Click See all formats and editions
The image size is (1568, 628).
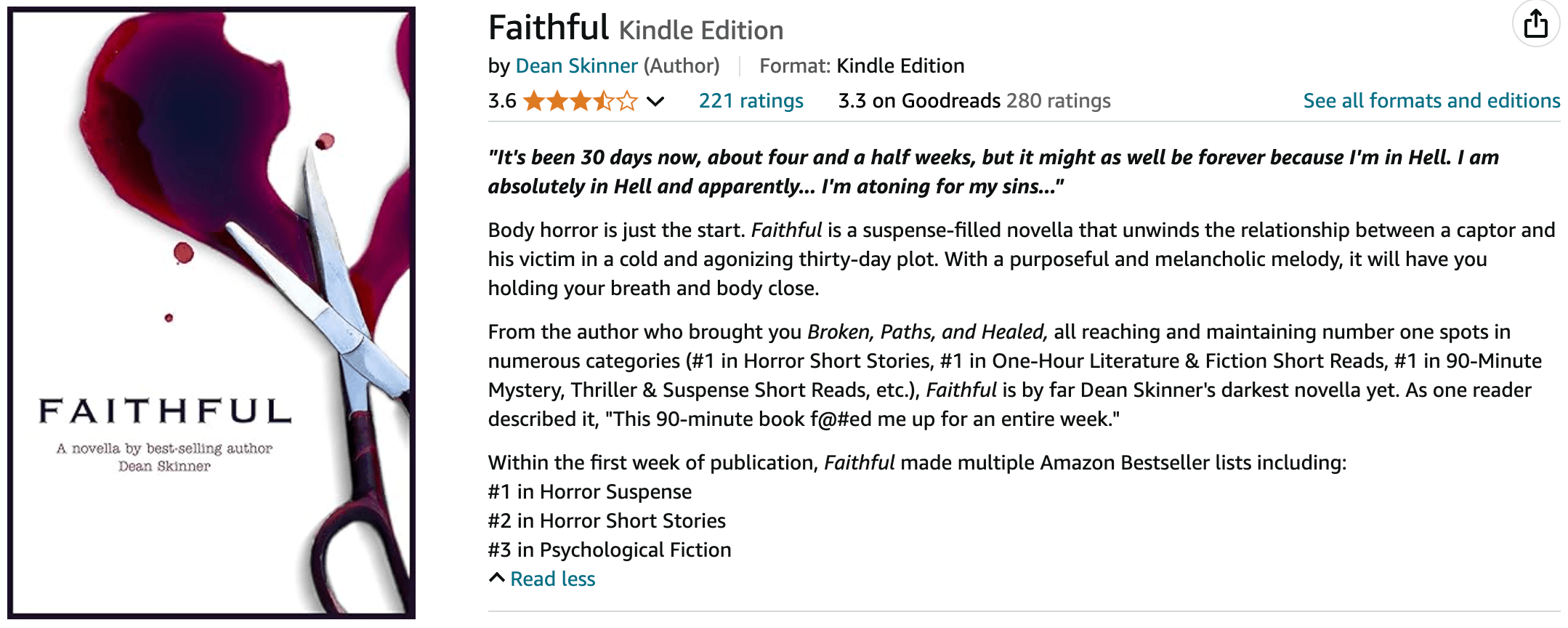click(1431, 101)
